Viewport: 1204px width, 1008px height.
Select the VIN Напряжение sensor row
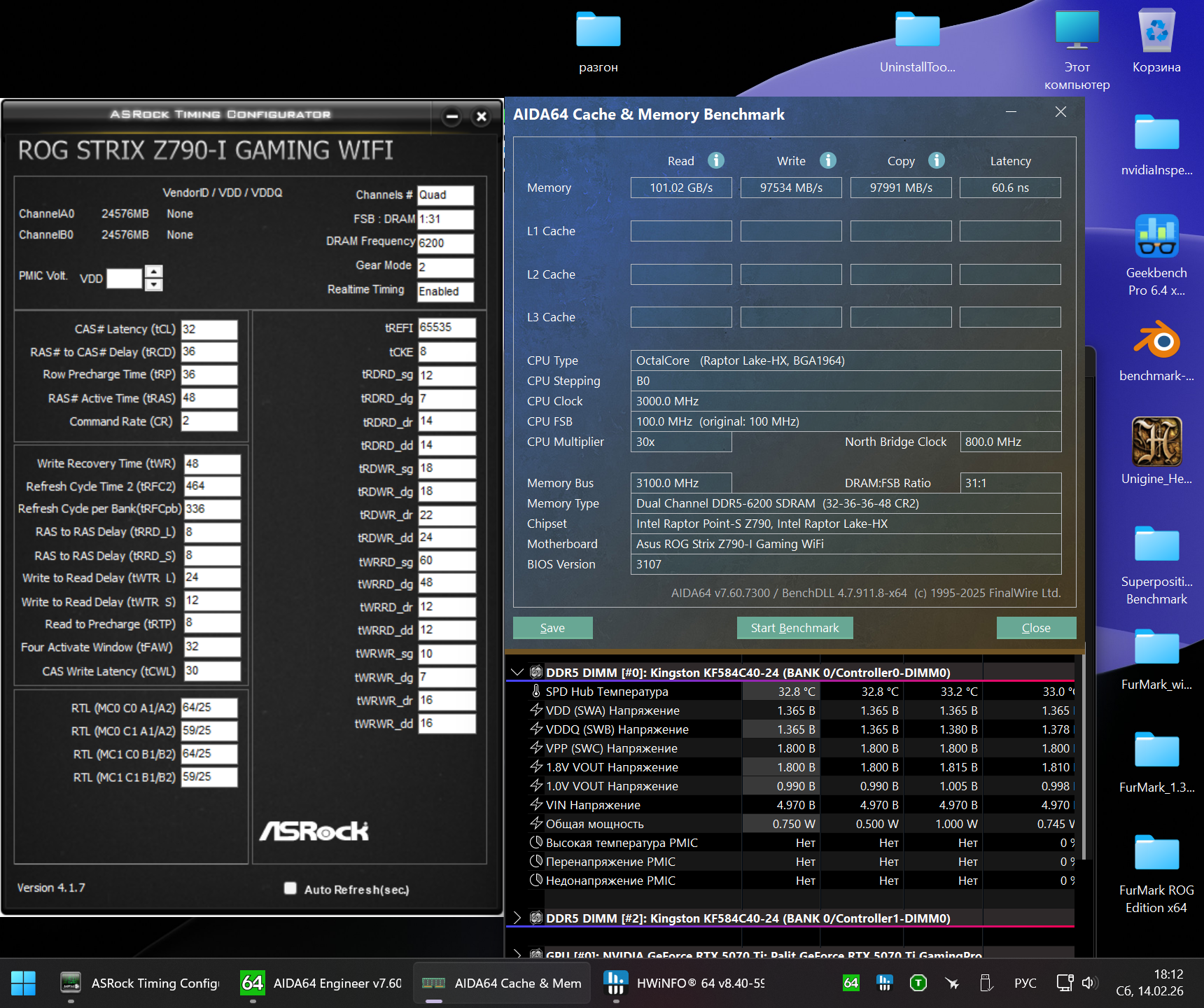tap(791, 805)
